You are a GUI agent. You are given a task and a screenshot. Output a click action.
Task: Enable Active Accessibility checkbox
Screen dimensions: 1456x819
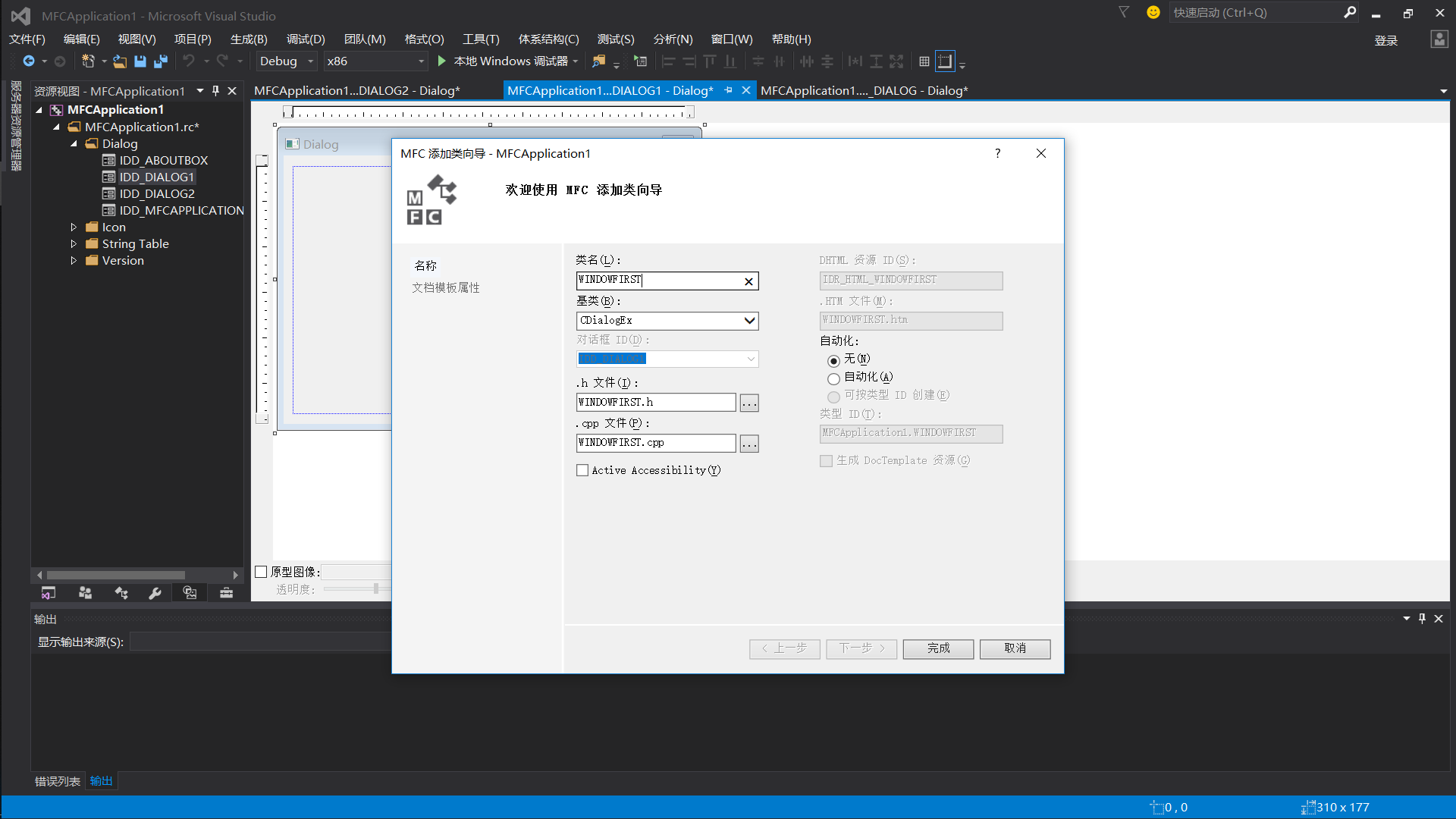pyautogui.click(x=582, y=471)
